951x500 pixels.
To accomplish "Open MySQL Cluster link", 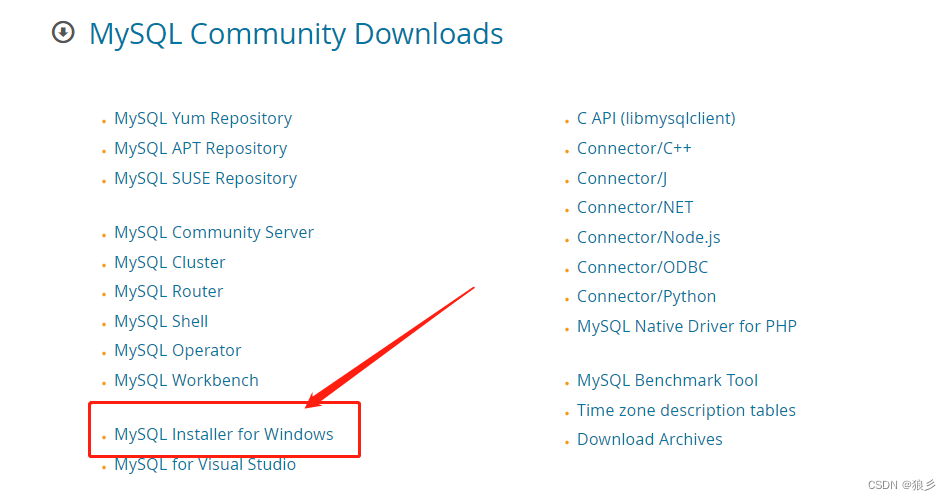I will click(x=170, y=262).
